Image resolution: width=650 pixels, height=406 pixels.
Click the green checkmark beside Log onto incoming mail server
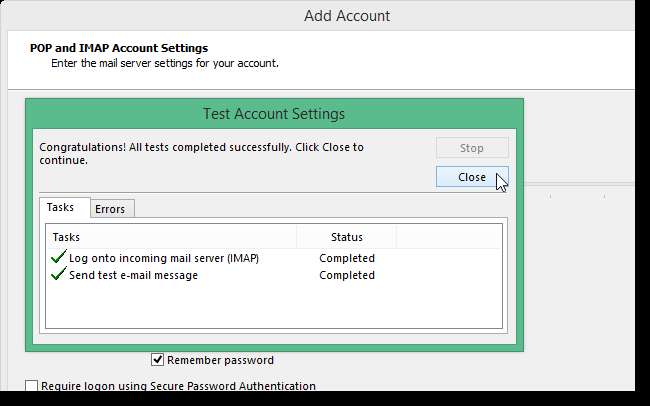tap(58, 257)
